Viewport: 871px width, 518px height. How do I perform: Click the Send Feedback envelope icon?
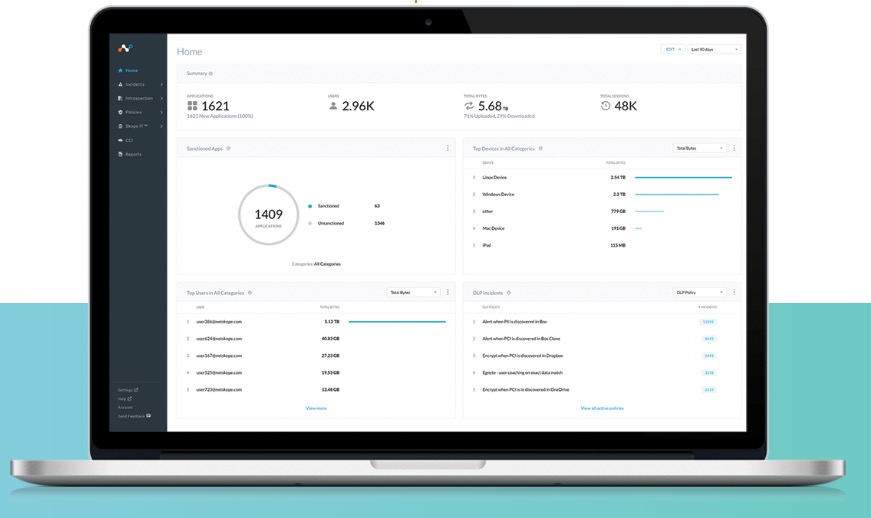click(148, 416)
